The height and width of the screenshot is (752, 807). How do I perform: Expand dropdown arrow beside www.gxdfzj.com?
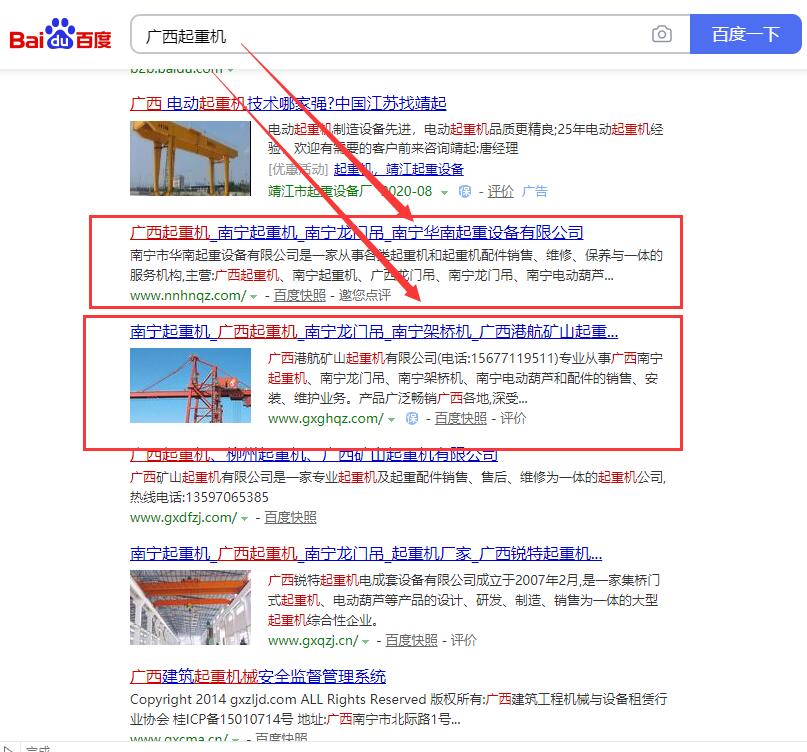pyautogui.click(x=244, y=518)
